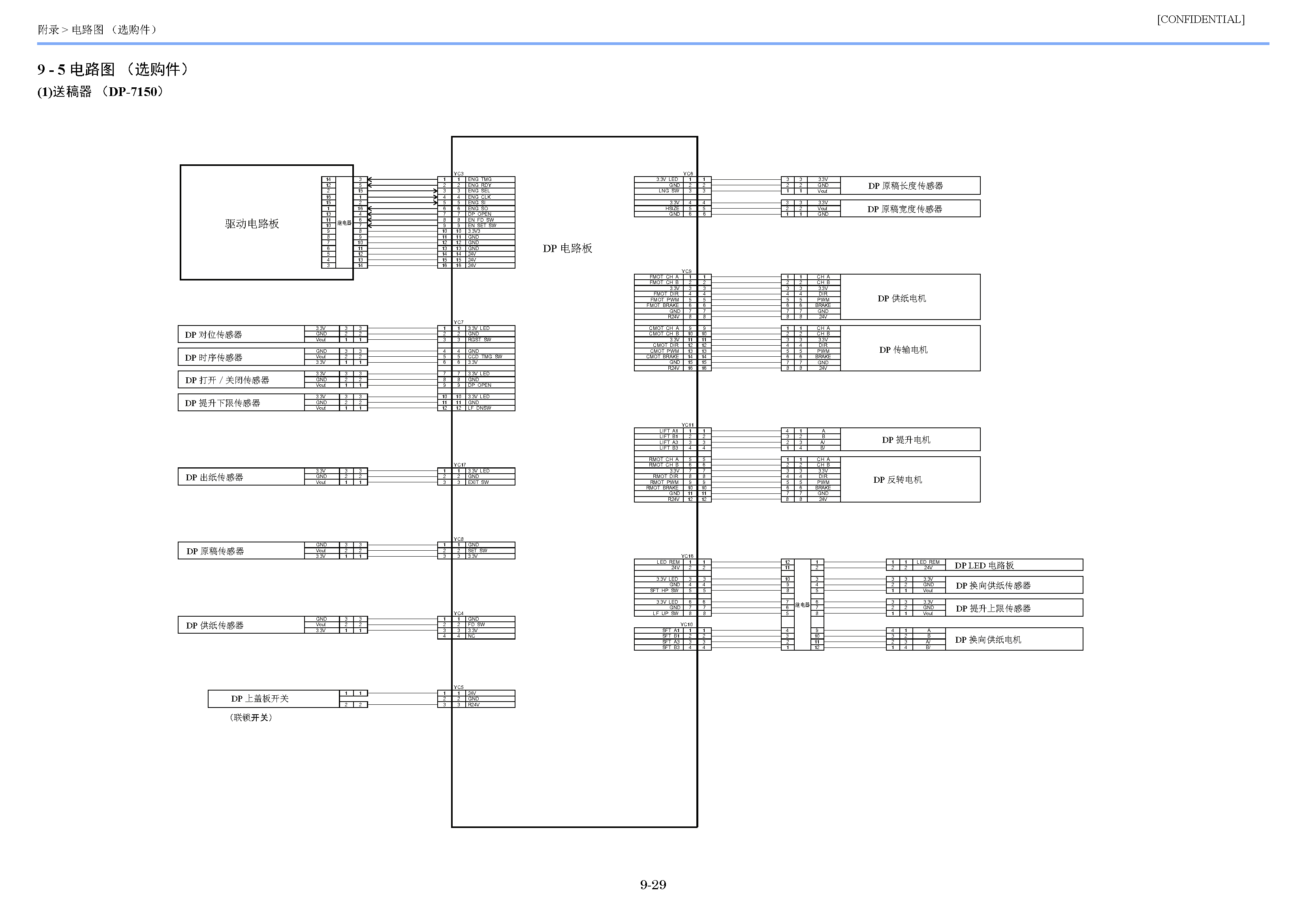Click the 'DP 打开 / 关闭传感器' box
The image size is (1307, 924).
coord(241,380)
